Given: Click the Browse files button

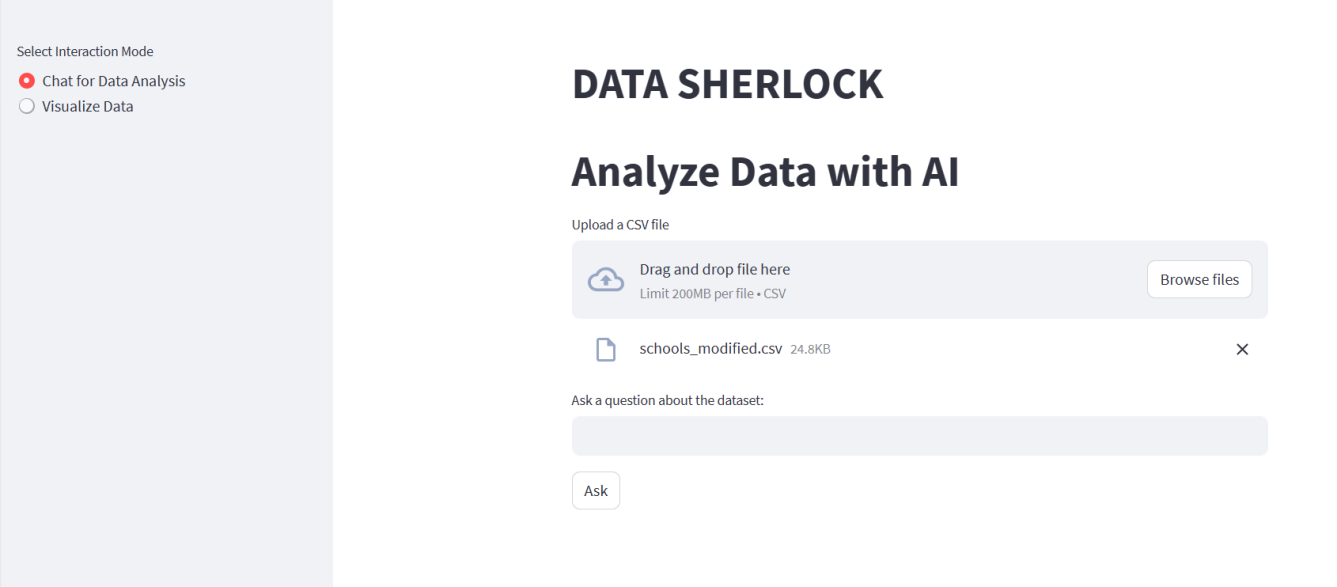Looking at the screenshot, I should click(x=1199, y=280).
